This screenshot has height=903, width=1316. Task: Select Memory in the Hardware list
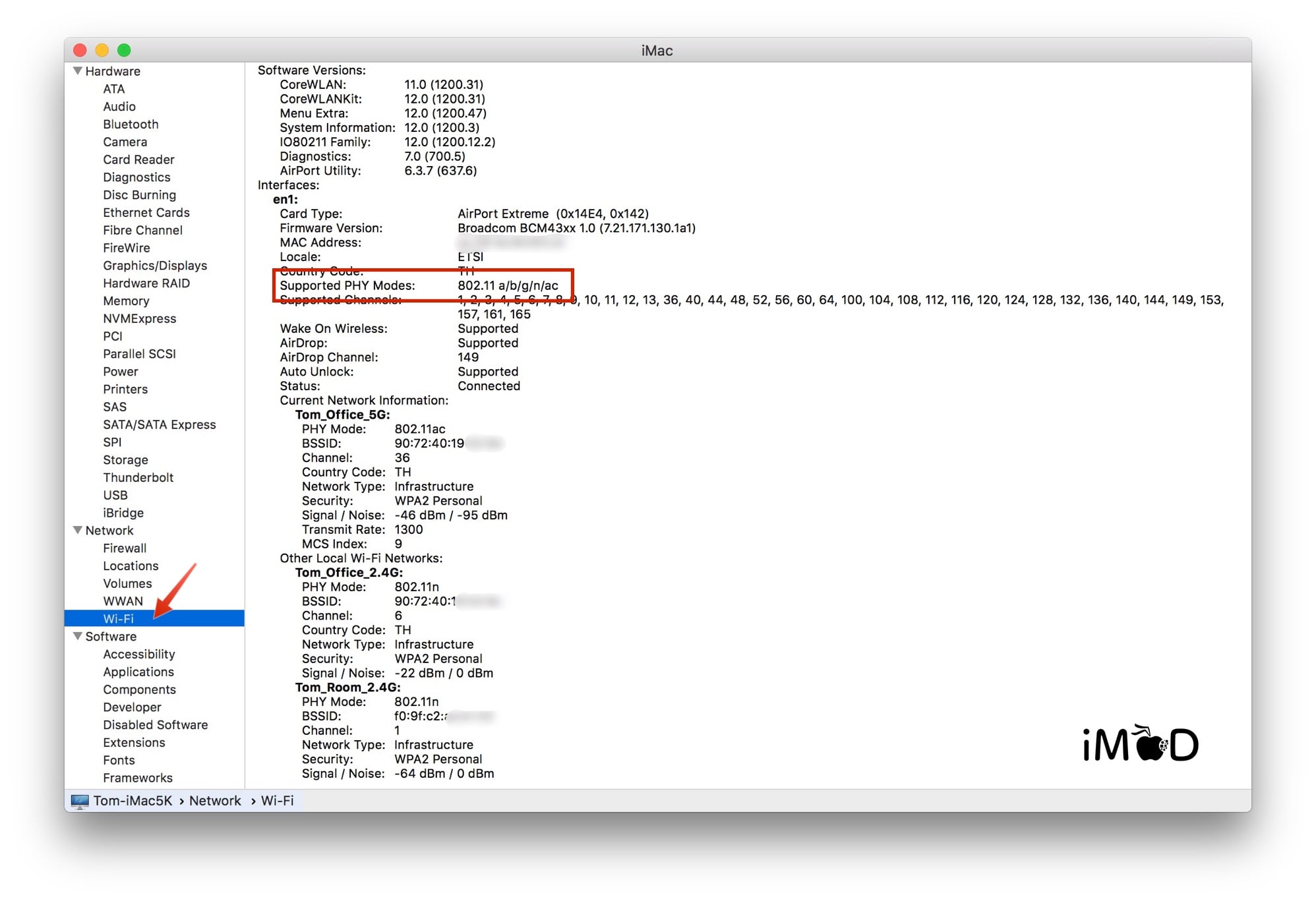tap(127, 301)
